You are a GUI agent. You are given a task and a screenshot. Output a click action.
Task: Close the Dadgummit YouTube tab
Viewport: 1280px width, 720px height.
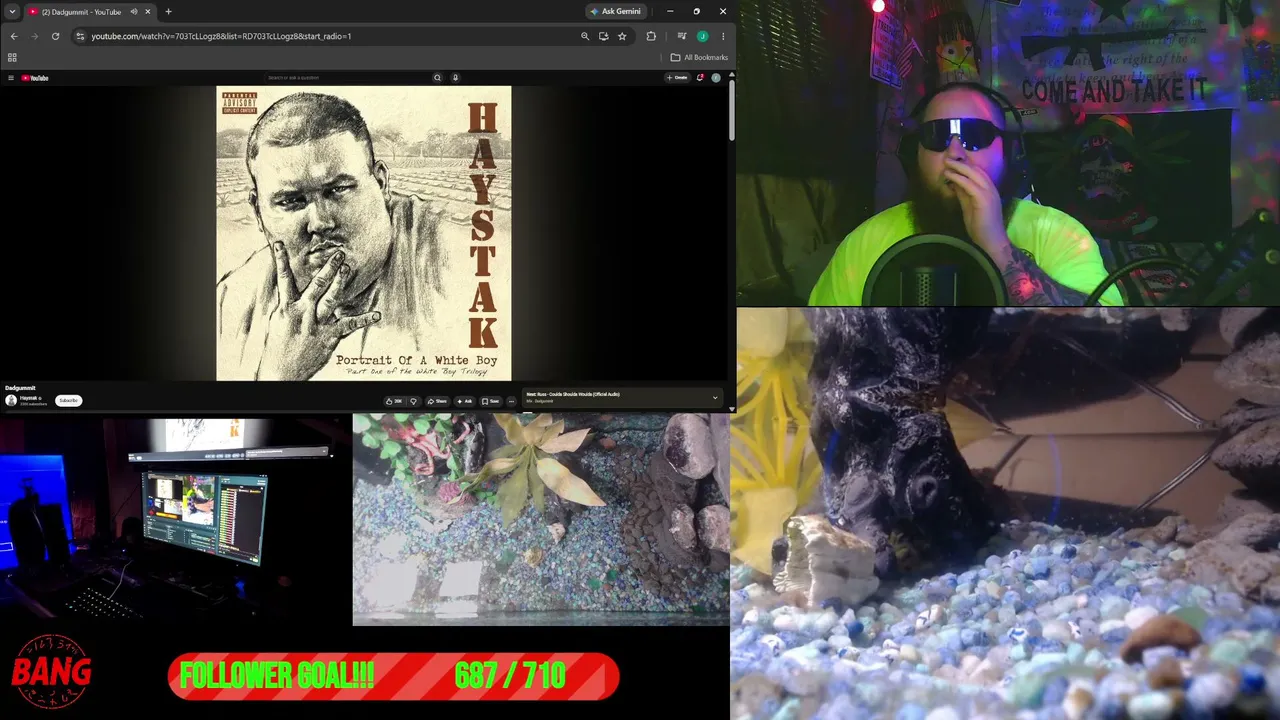[147, 11]
